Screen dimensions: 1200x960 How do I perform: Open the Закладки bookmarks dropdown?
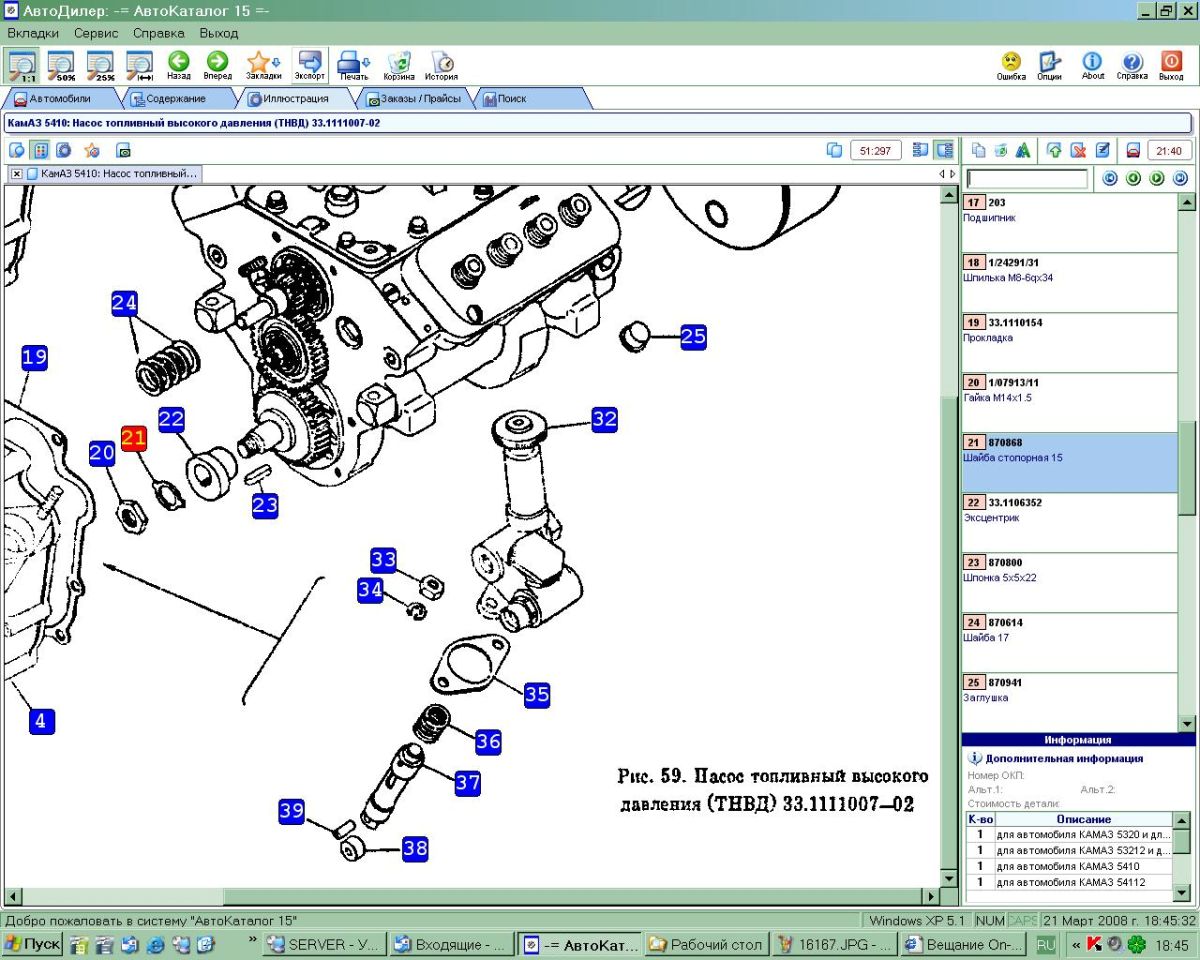click(x=264, y=65)
